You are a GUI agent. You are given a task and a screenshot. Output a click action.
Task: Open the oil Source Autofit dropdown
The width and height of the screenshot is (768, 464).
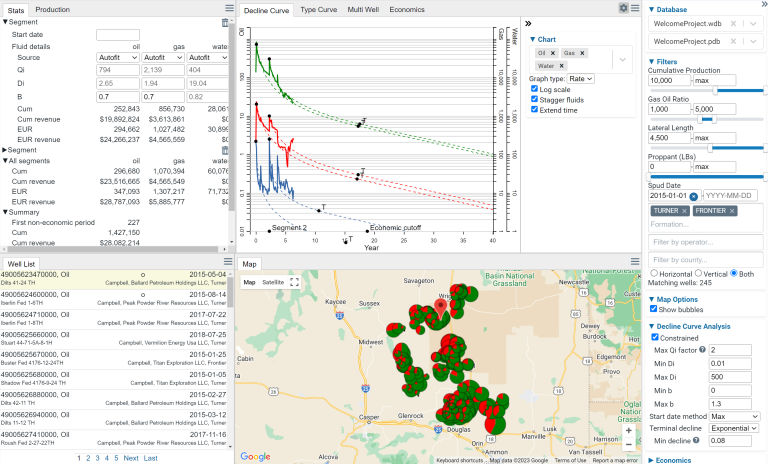[118, 57]
